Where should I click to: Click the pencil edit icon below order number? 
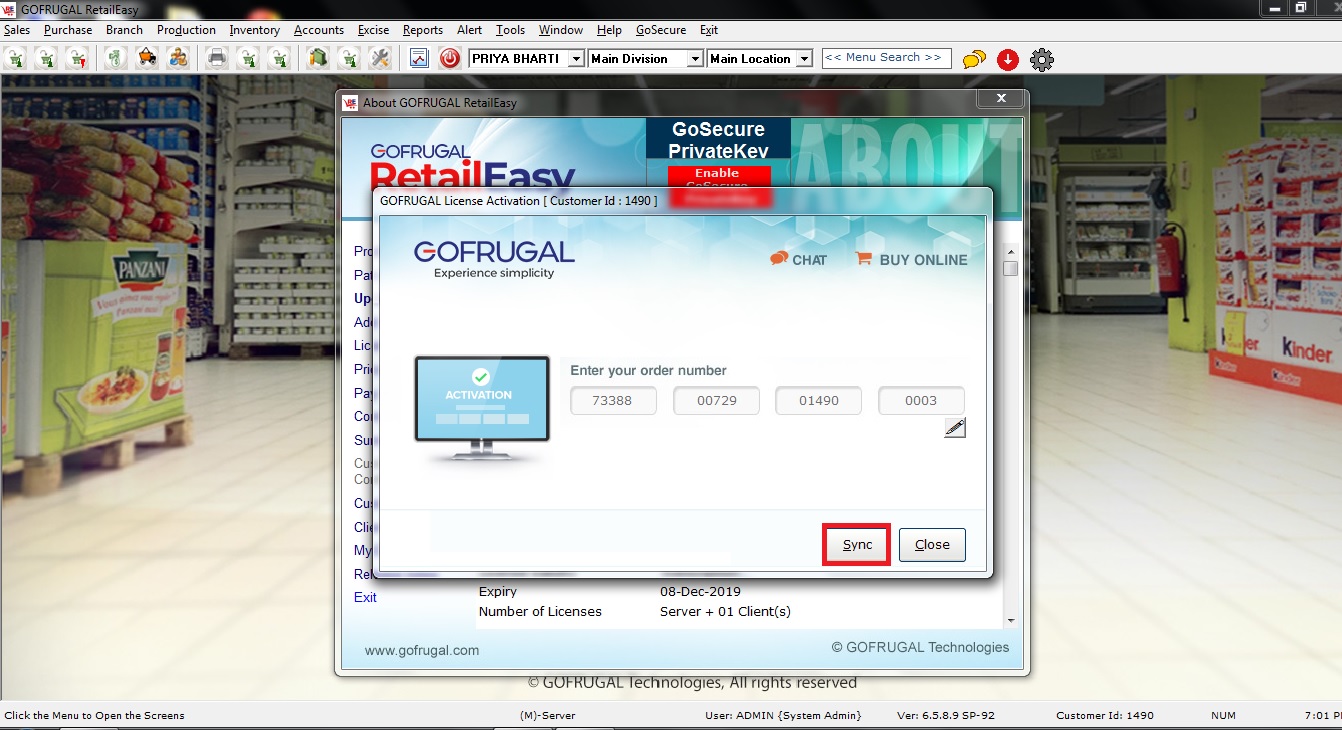point(955,428)
